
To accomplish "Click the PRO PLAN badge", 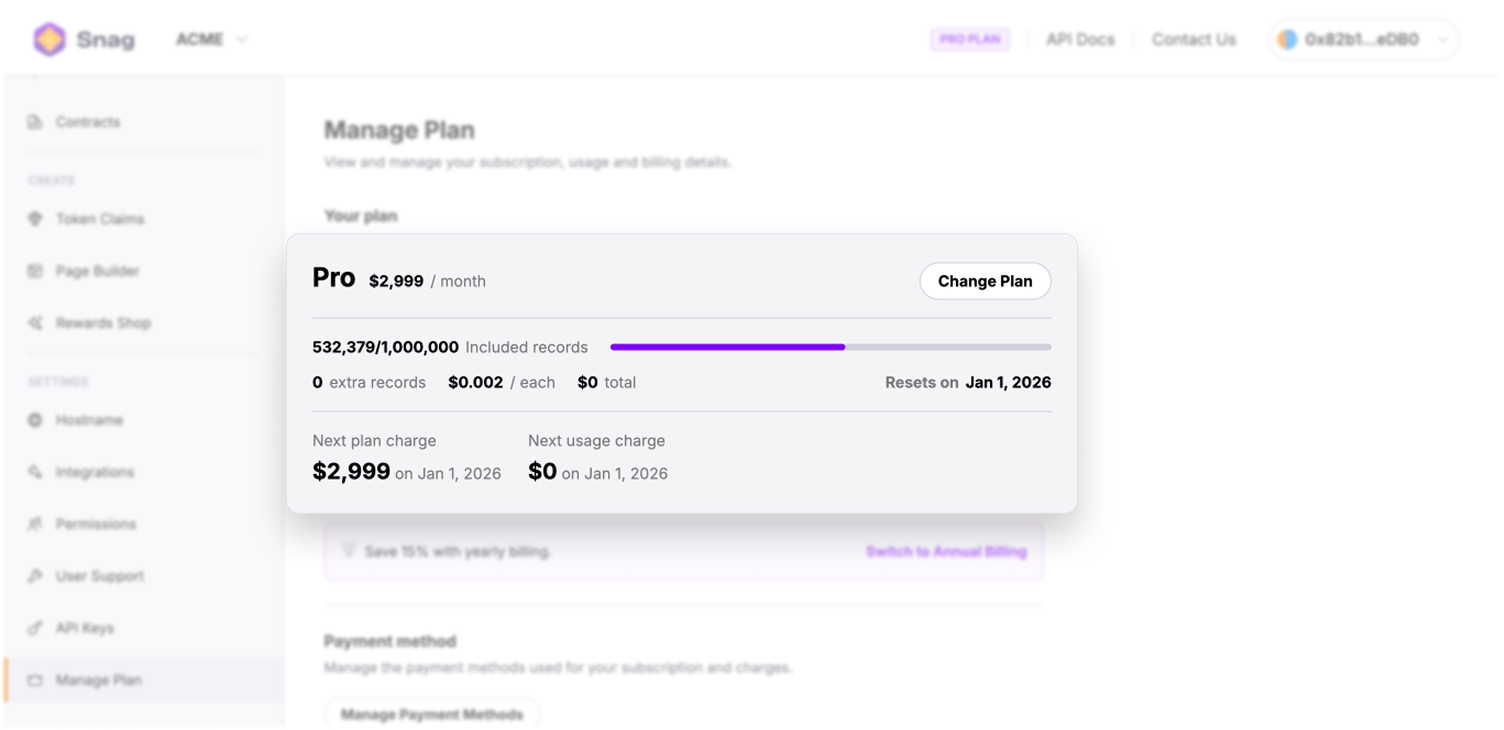I will pos(969,39).
